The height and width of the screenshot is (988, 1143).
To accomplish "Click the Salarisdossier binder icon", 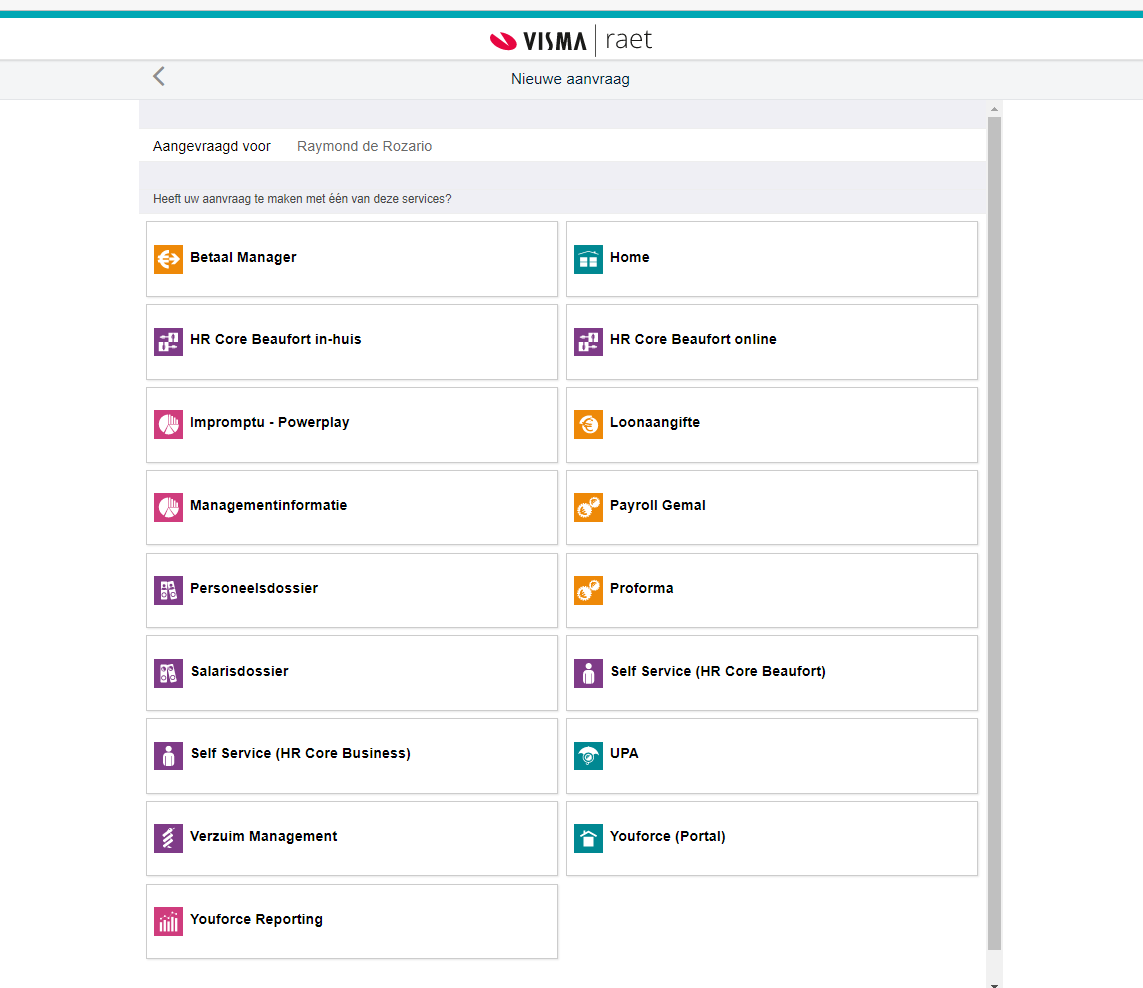I will 168,674.
